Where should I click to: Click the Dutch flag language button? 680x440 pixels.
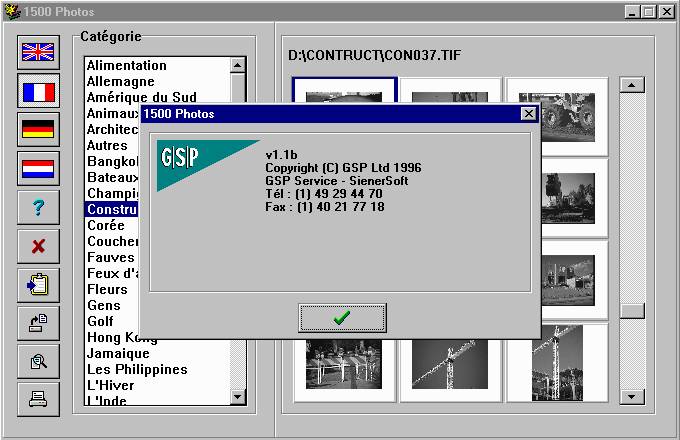[x=38, y=169]
